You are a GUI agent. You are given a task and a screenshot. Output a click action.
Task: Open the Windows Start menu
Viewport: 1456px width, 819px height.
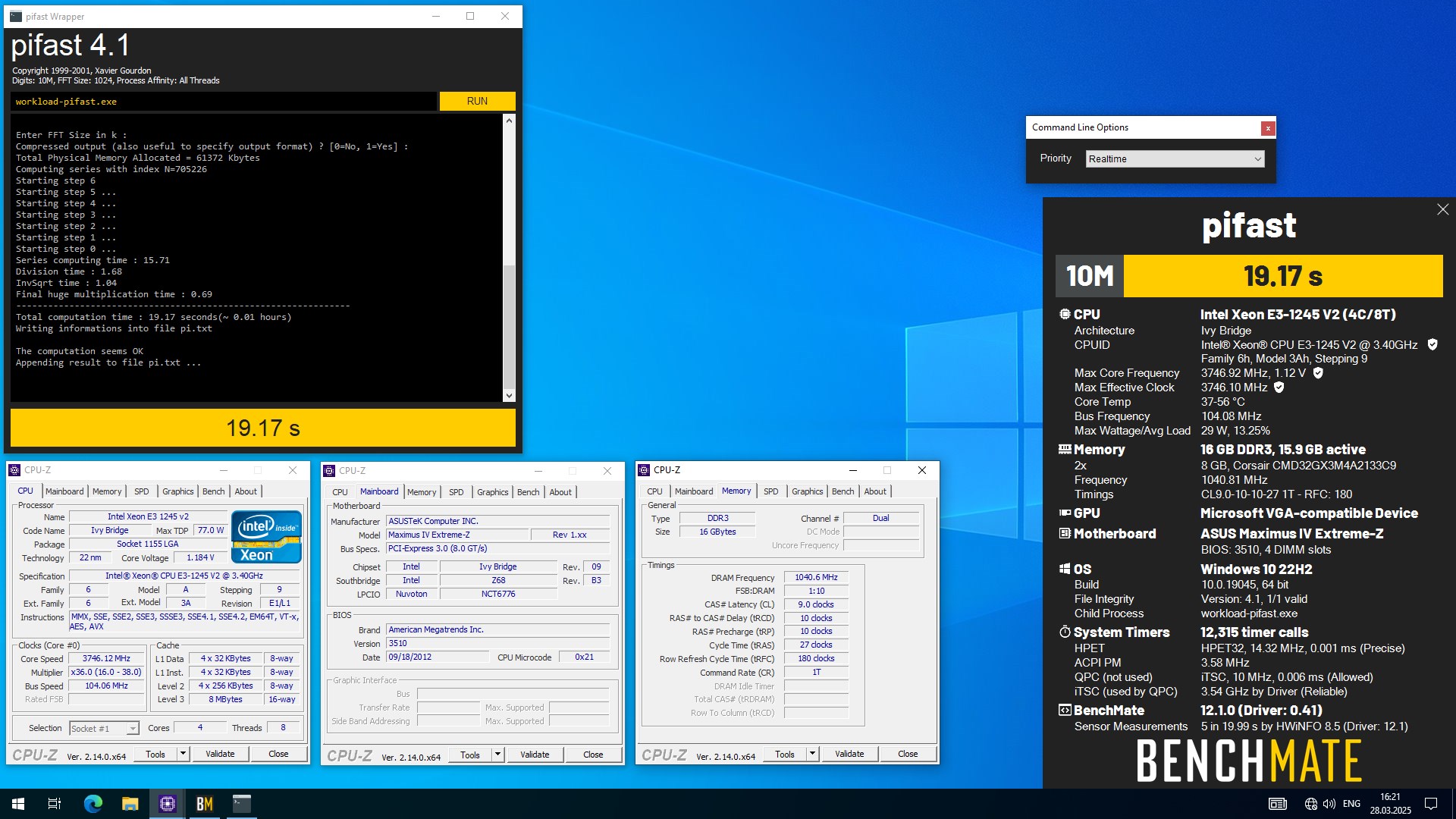click(18, 804)
